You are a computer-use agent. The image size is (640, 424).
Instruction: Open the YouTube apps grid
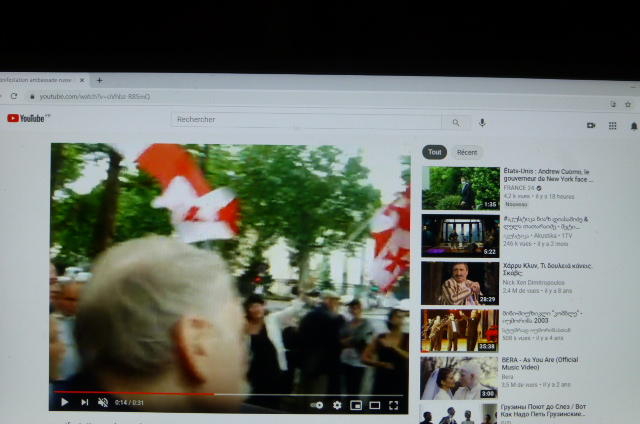click(612, 125)
